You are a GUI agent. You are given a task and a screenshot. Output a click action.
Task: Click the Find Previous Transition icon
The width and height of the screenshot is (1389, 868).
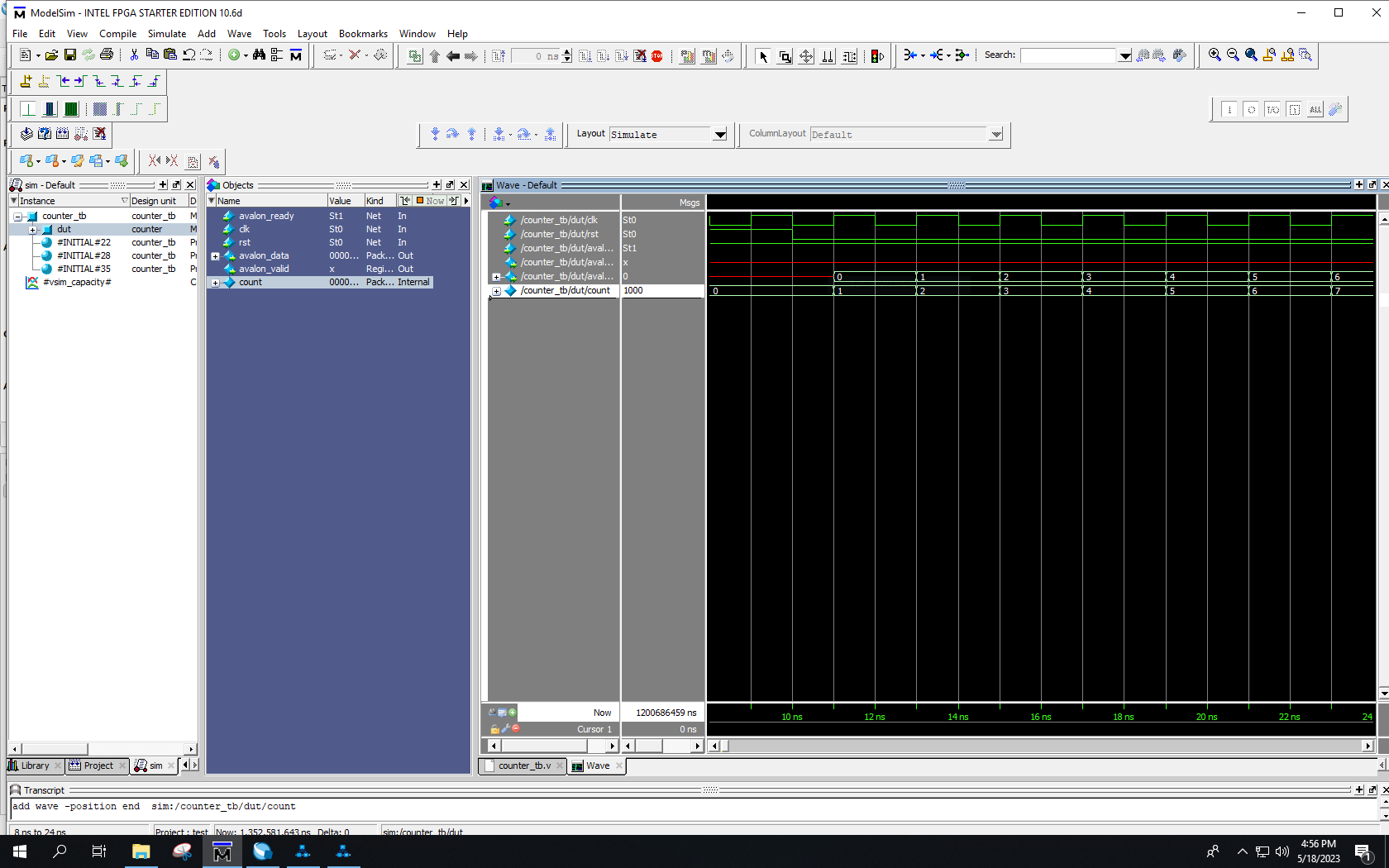coord(63,82)
